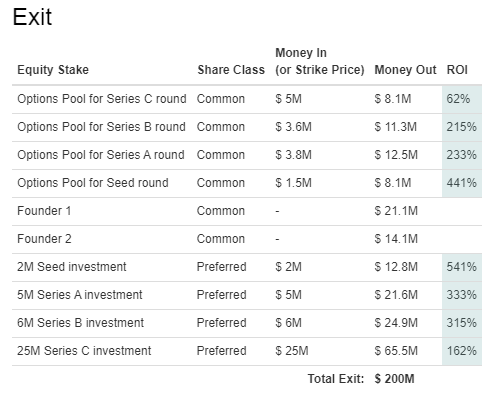Select Options Pool for Series A round
The width and height of the screenshot is (493, 395).
[x=101, y=155]
